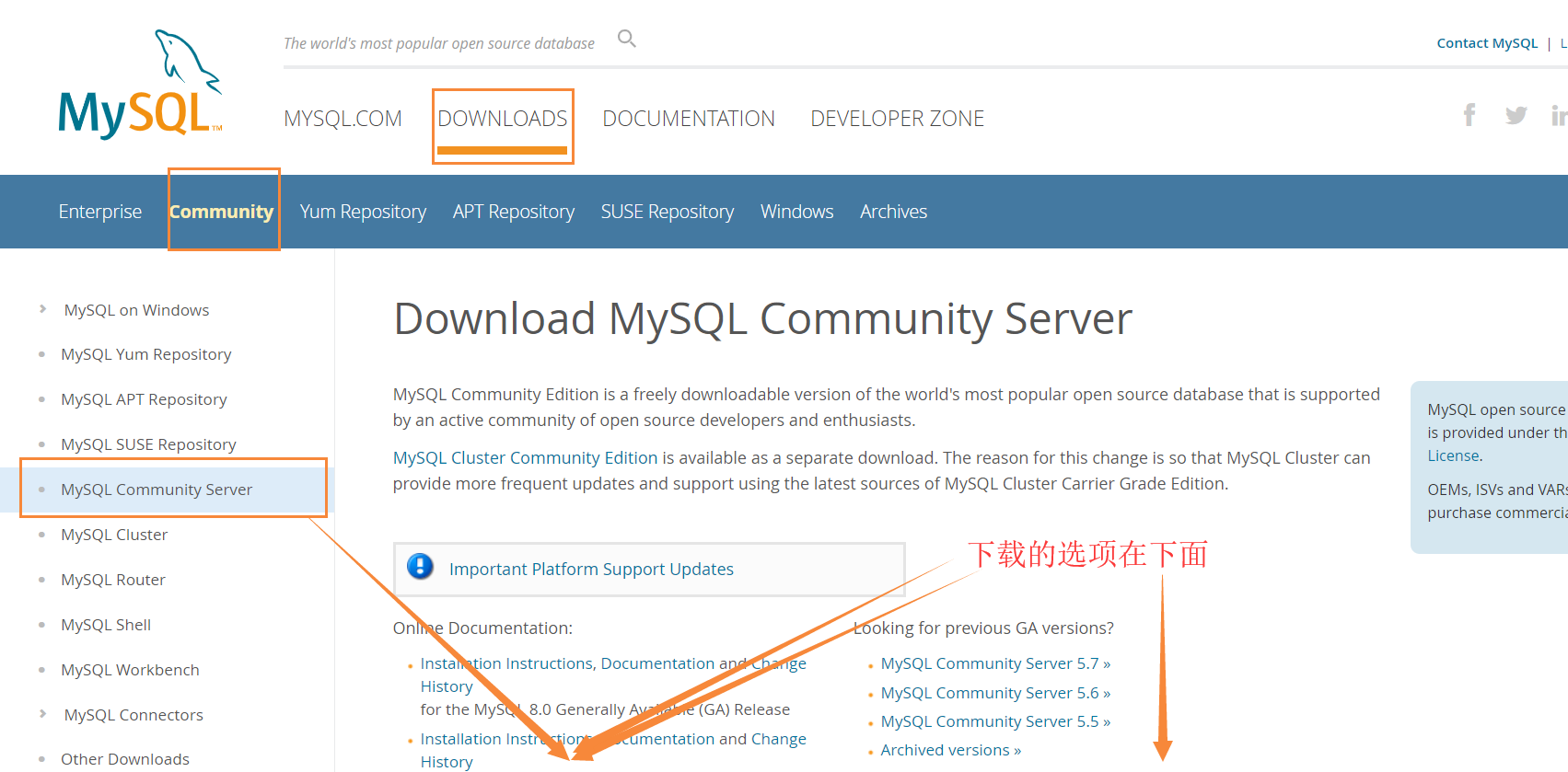Screen dimensions: 1568x772
Task: Click Download MySQL Community Server heading
Action: click(x=762, y=319)
